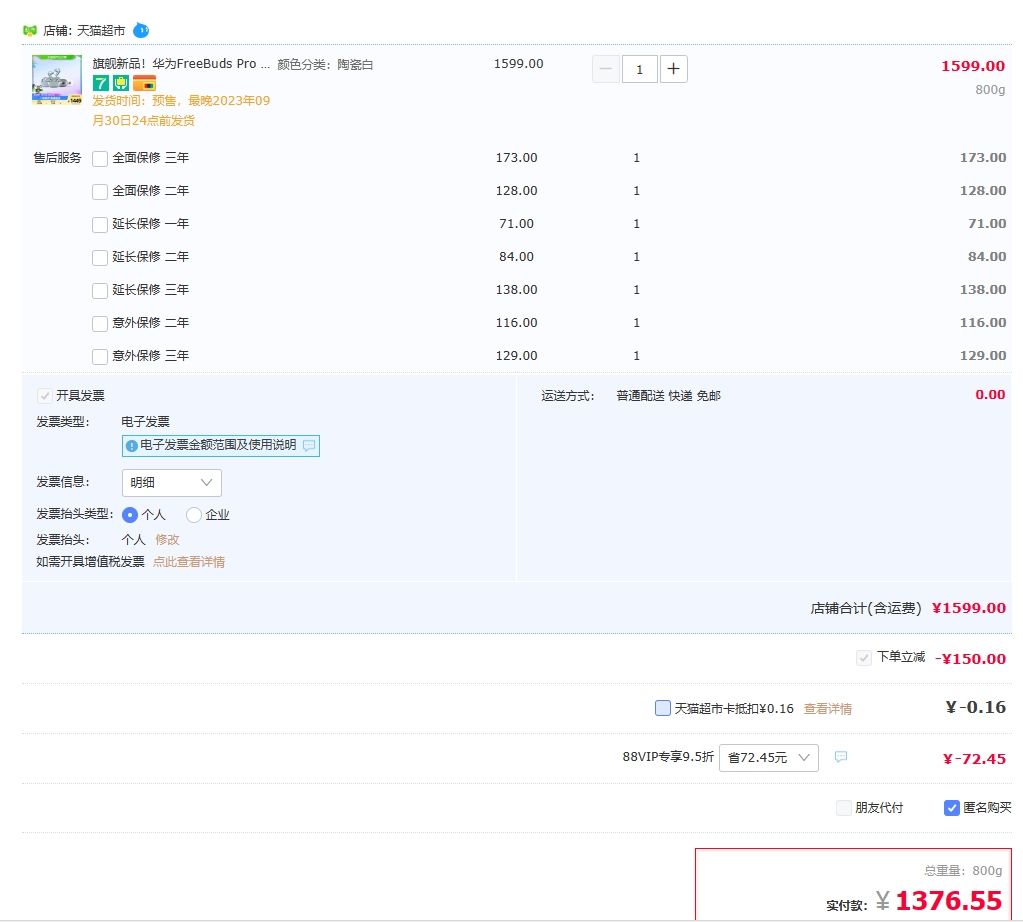Click the 88VIP专享9.5折 label

click(667, 757)
